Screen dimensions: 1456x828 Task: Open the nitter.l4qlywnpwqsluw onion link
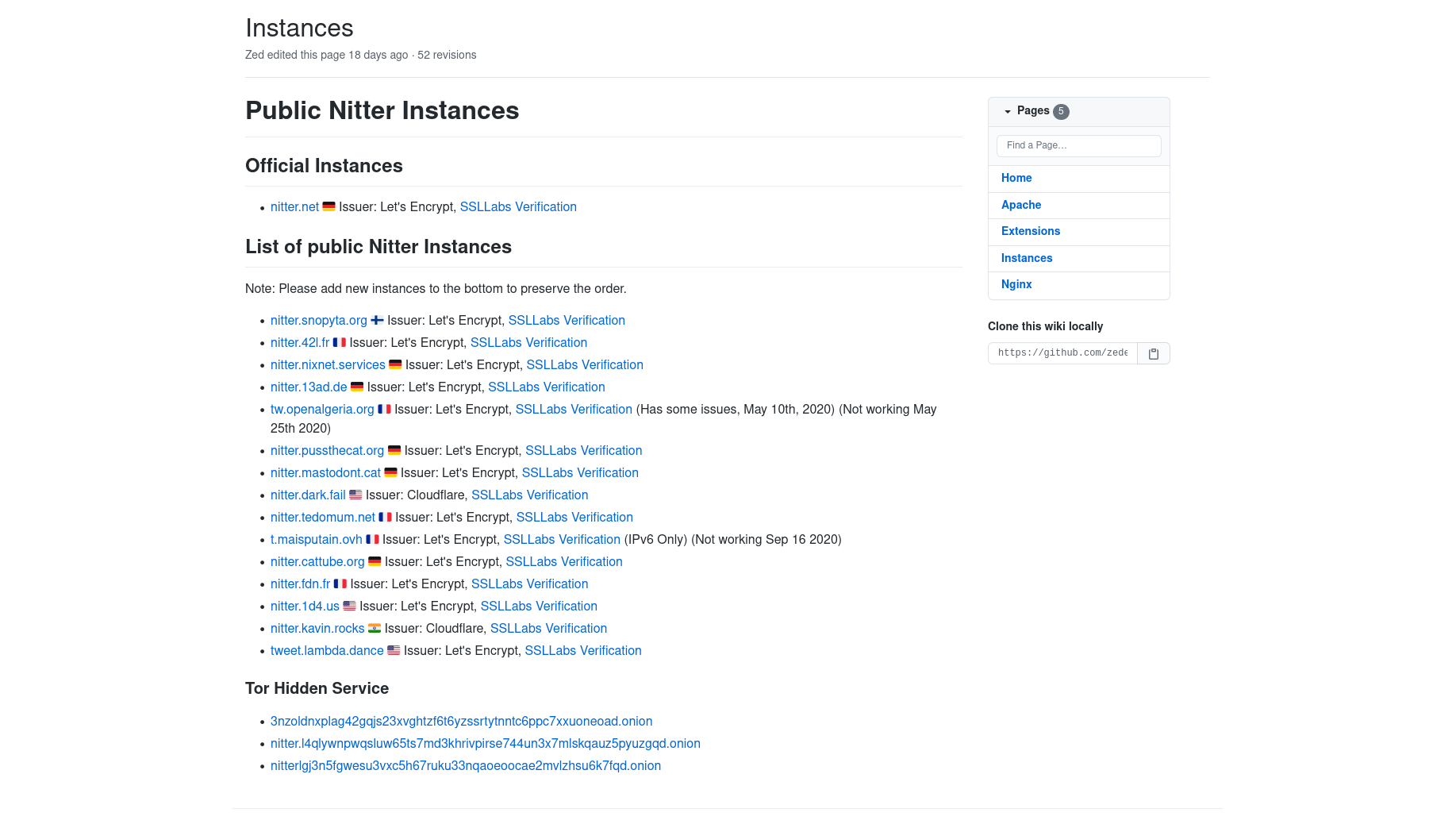click(486, 743)
